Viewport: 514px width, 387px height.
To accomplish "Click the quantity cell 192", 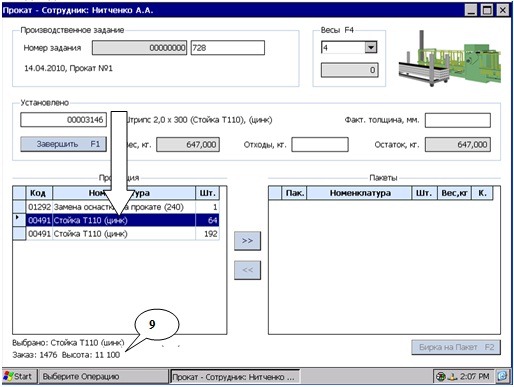I will [207, 234].
